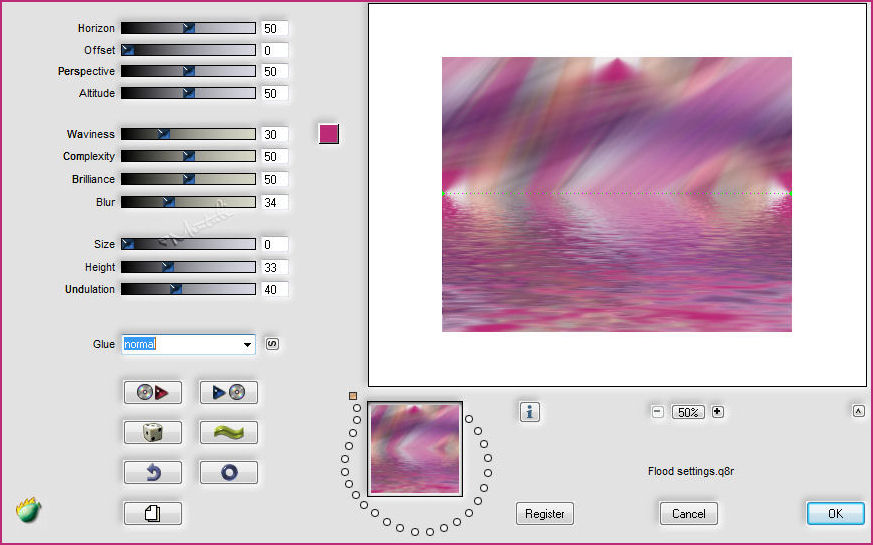This screenshot has height=545, width=873.
Task: Open the Glue mode dropdown
Action: [247, 345]
